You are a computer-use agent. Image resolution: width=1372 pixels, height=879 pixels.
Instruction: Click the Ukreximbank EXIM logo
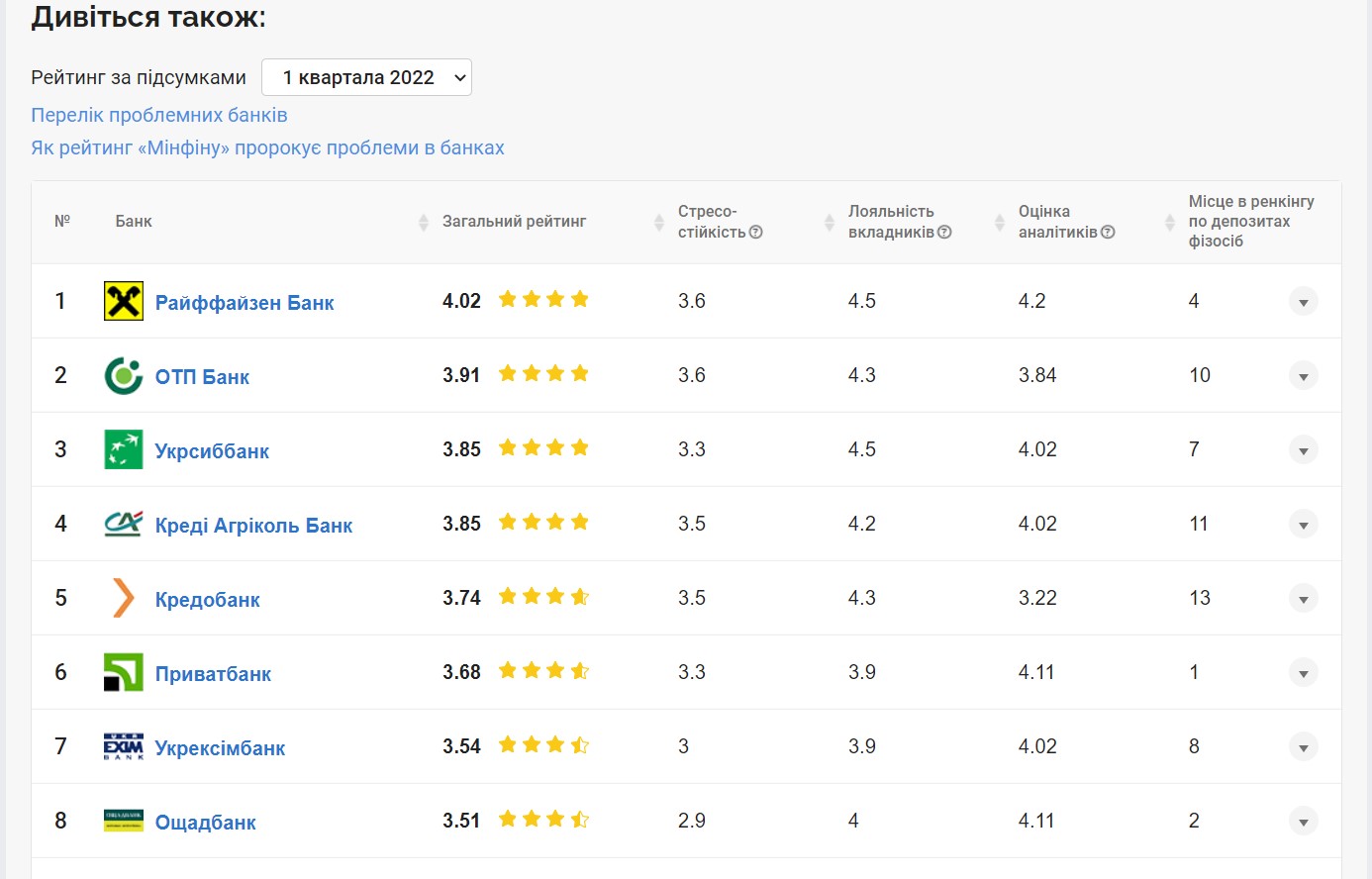(124, 746)
